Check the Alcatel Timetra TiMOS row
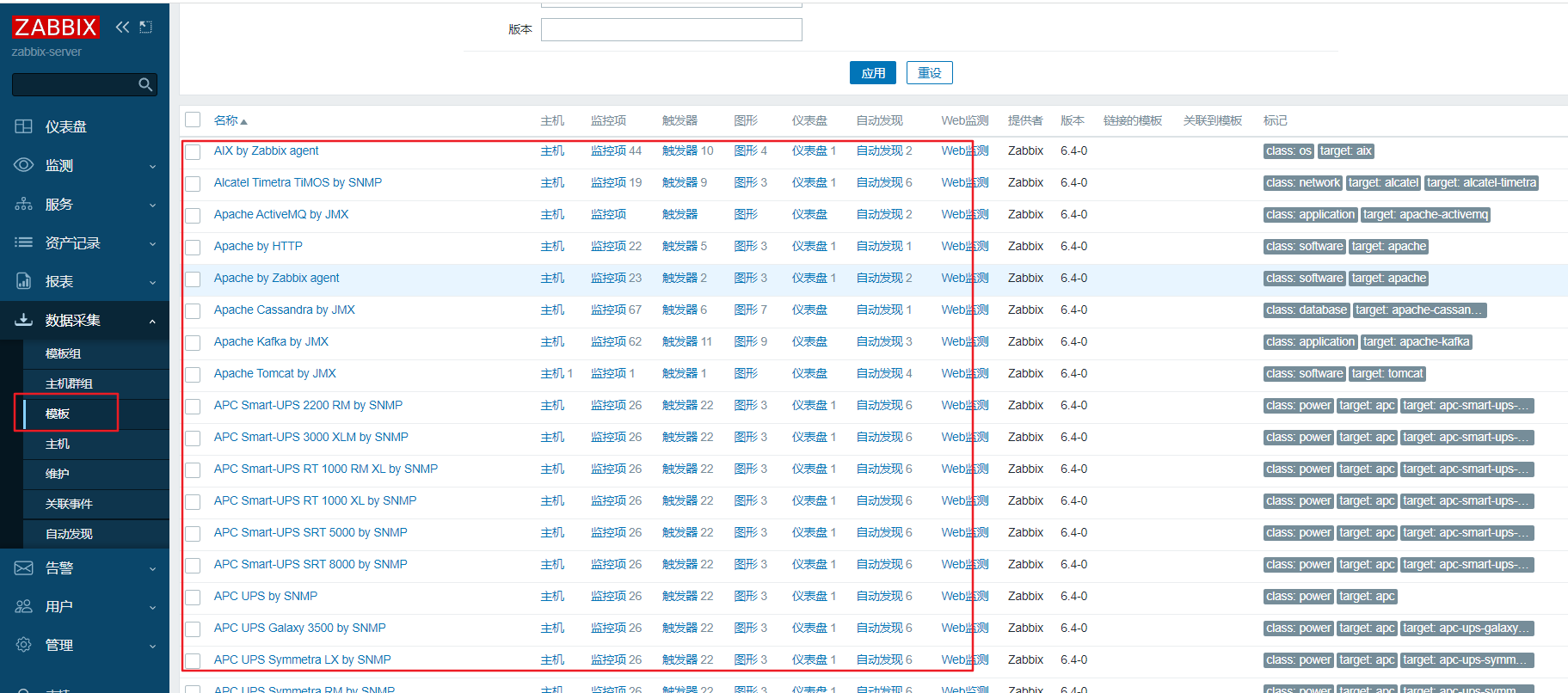 (x=193, y=183)
